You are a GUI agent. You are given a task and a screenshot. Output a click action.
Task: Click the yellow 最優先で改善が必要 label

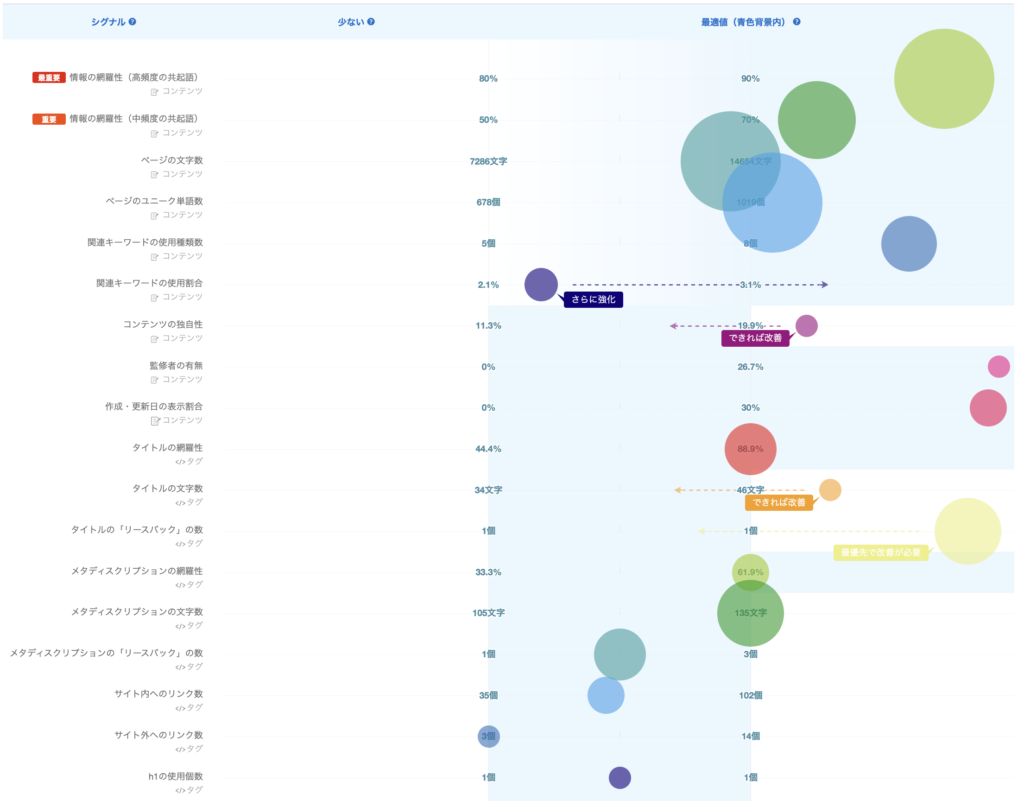pos(880,552)
